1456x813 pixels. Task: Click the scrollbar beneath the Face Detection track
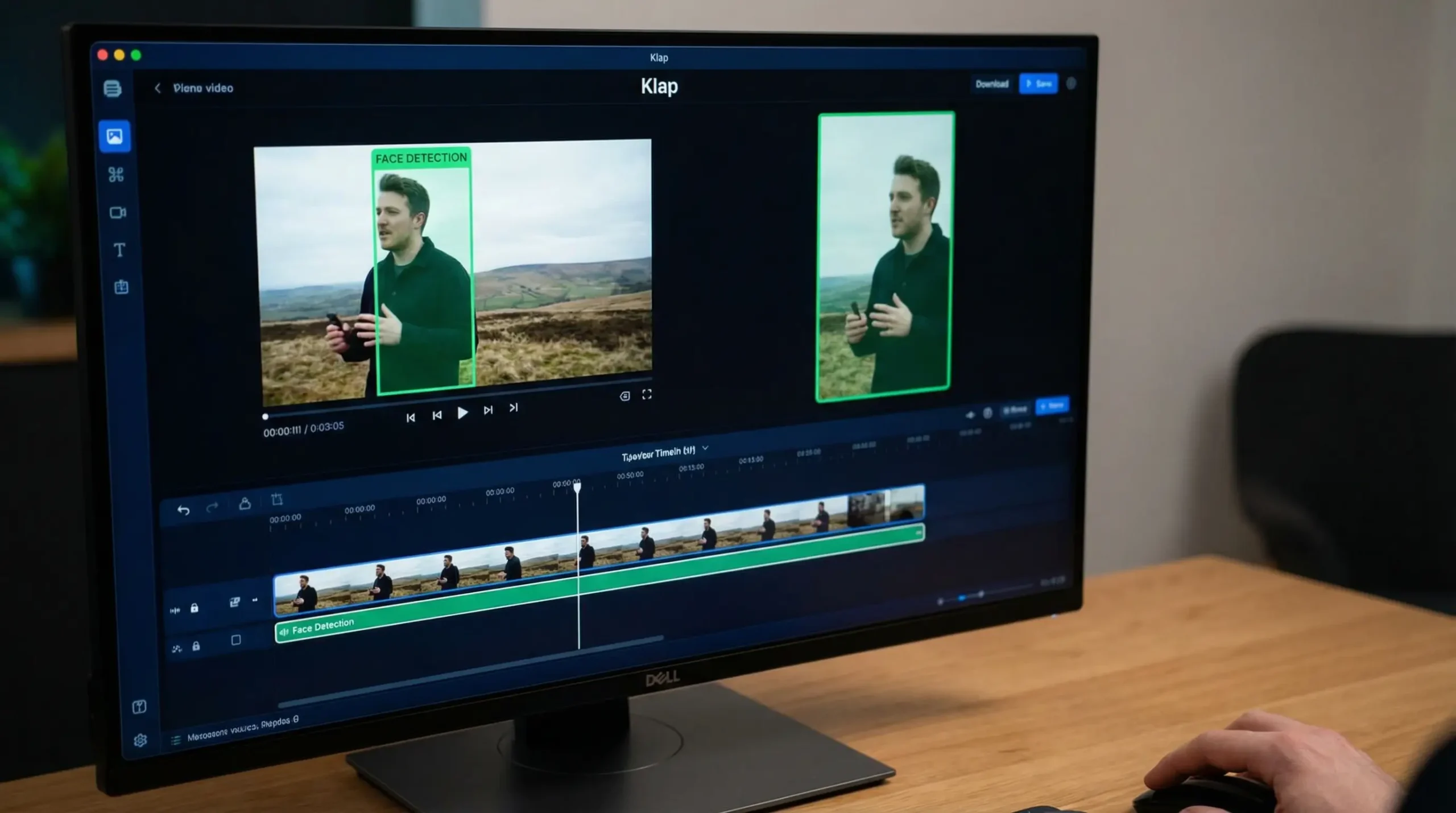click(470, 672)
